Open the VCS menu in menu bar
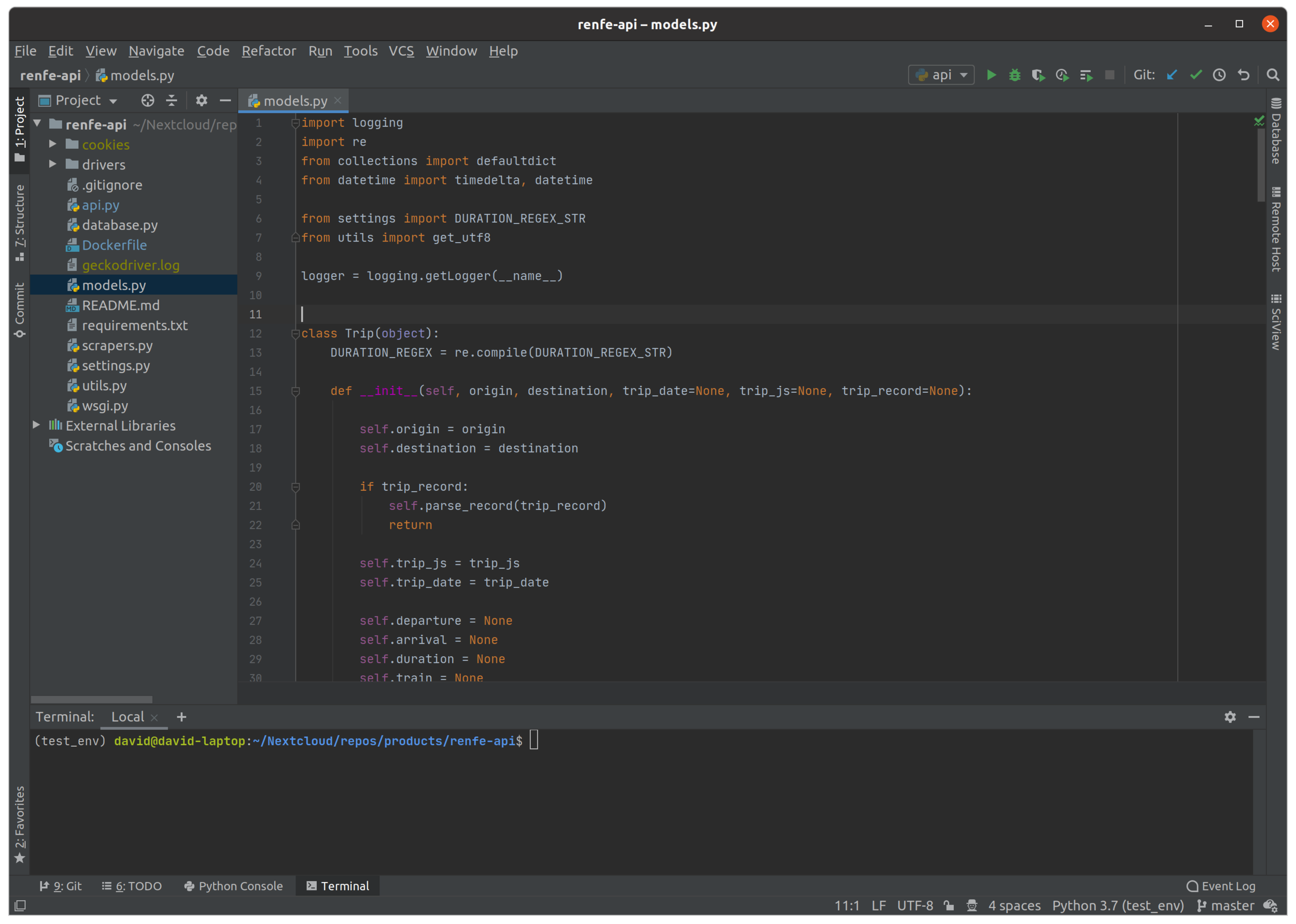Screen dimensions: 1296x924 pyautogui.click(x=401, y=50)
